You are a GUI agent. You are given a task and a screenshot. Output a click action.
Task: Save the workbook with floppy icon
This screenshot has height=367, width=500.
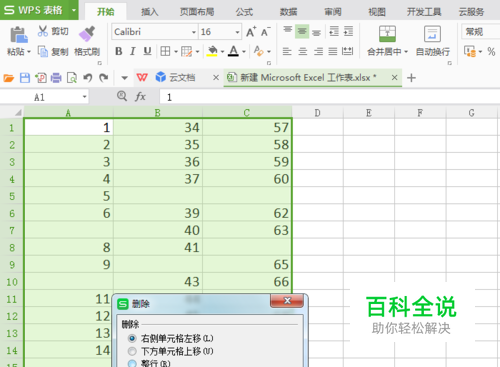(x=25, y=78)
